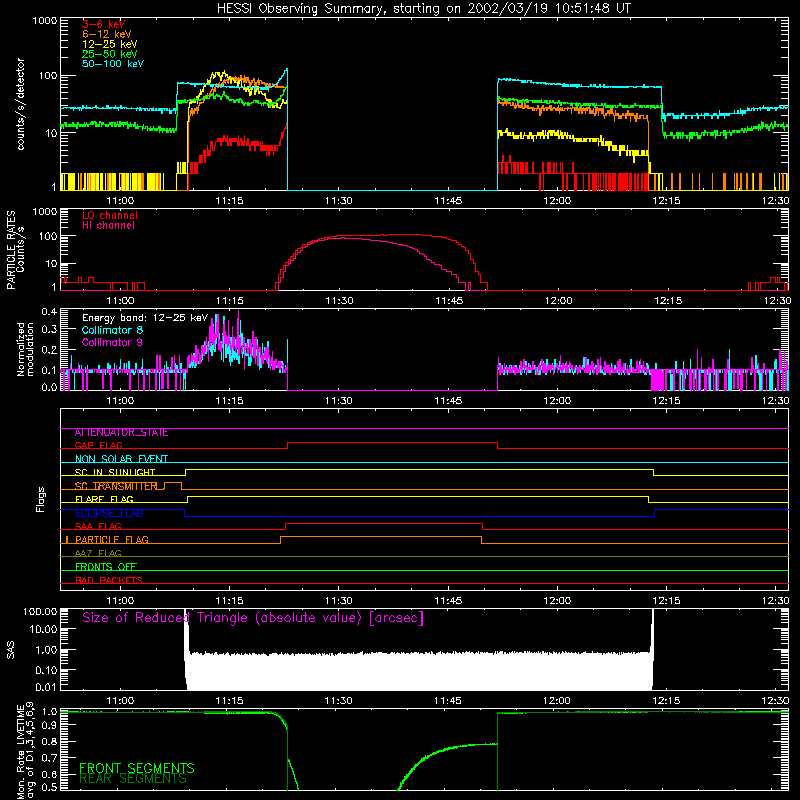Select the NON_SOLAR_EVENT flag label
Screen dimensions: 800x800
[x=121, y=459]
